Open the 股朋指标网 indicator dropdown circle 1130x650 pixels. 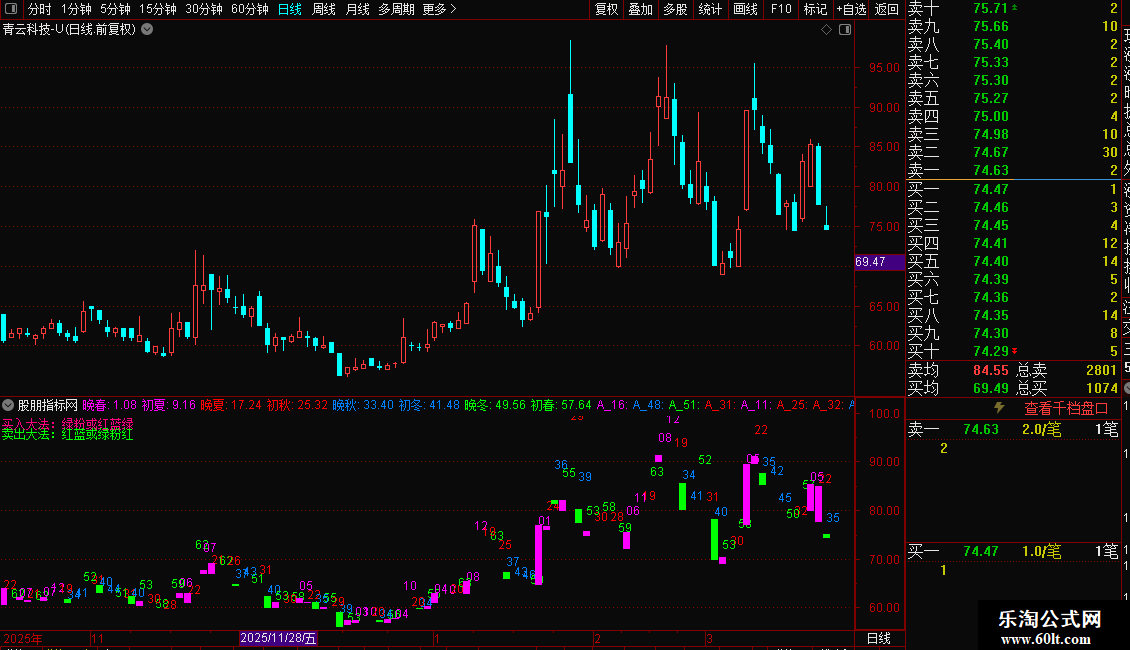click(x=8, y=405)
